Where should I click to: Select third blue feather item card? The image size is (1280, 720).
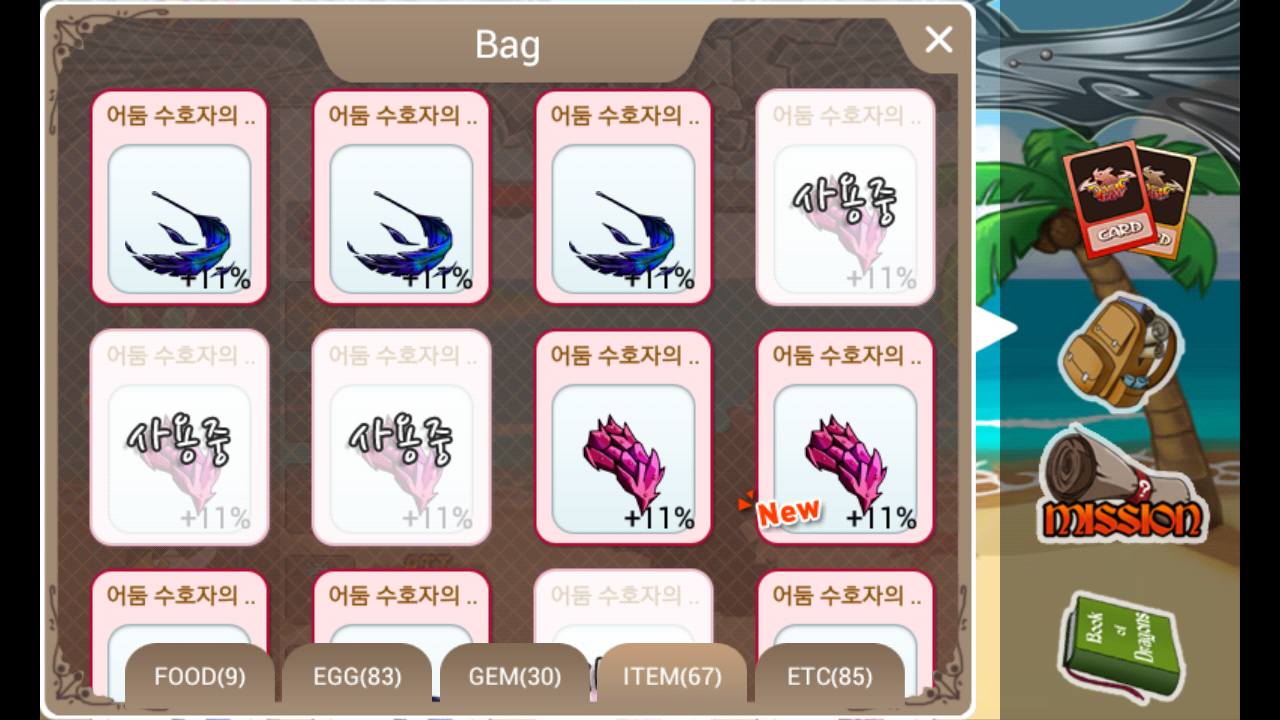coord(624,198)
